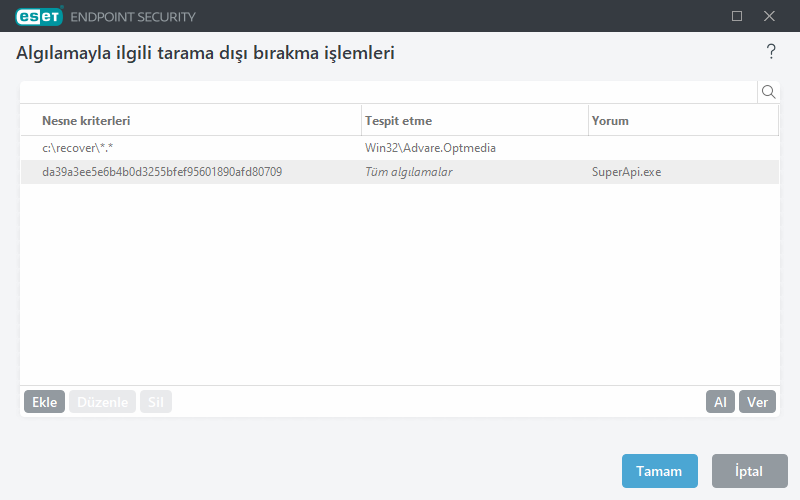Click the ESET logo in title bar
Viewport: 800px width, 500px height.
click(39, 16)
